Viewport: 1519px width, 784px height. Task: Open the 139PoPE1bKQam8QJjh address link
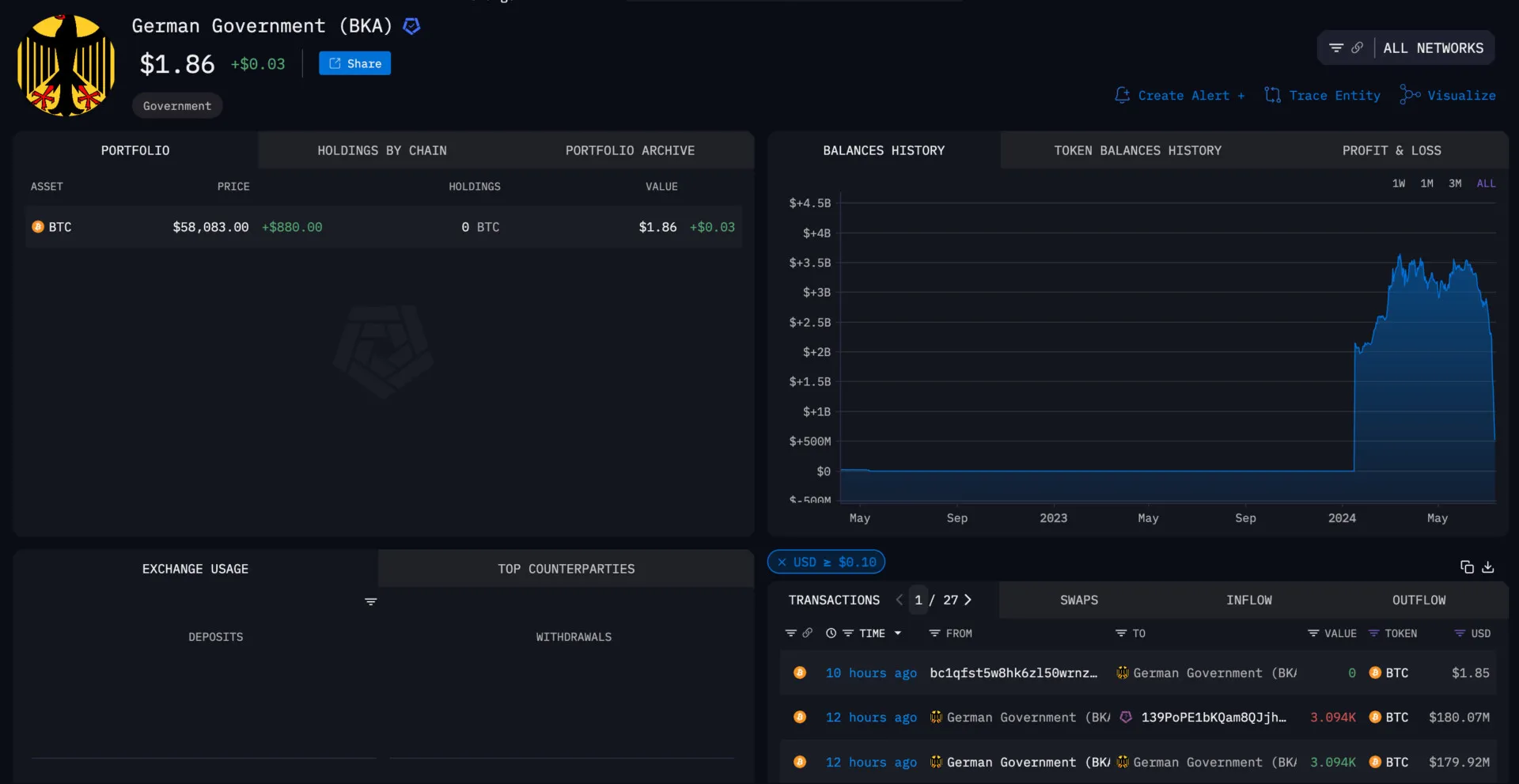click(x=1213, y=718)
